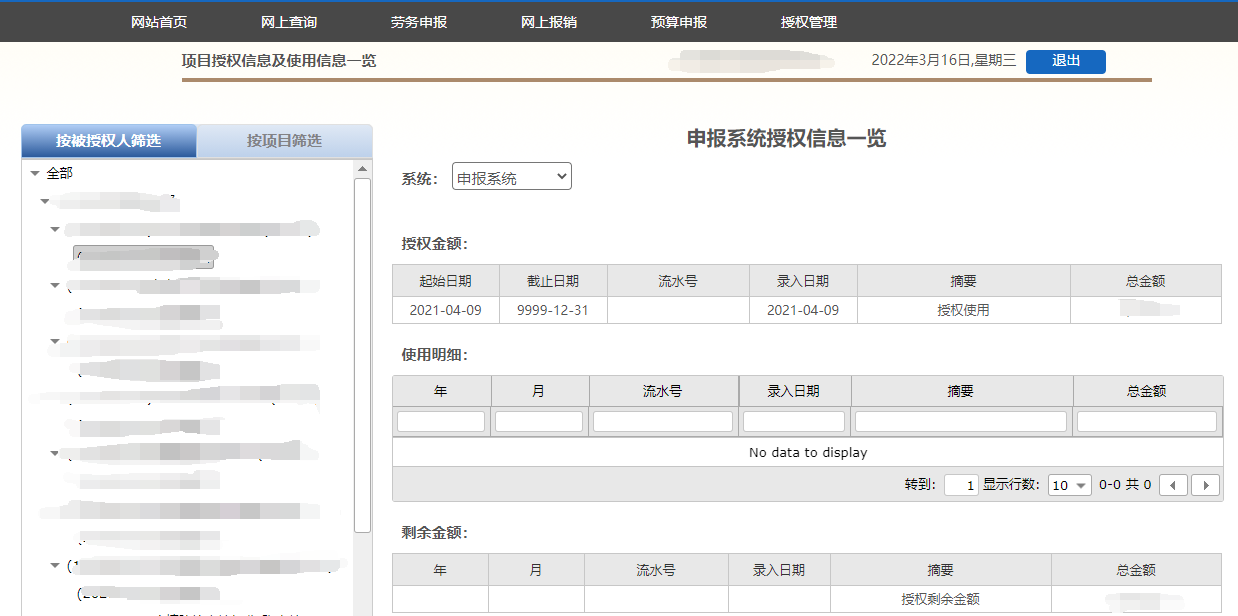Open the 网站首页 menu item
The width and height of the screenshot is (1238, 616).
pyautogui.click(x=159, y=22)
